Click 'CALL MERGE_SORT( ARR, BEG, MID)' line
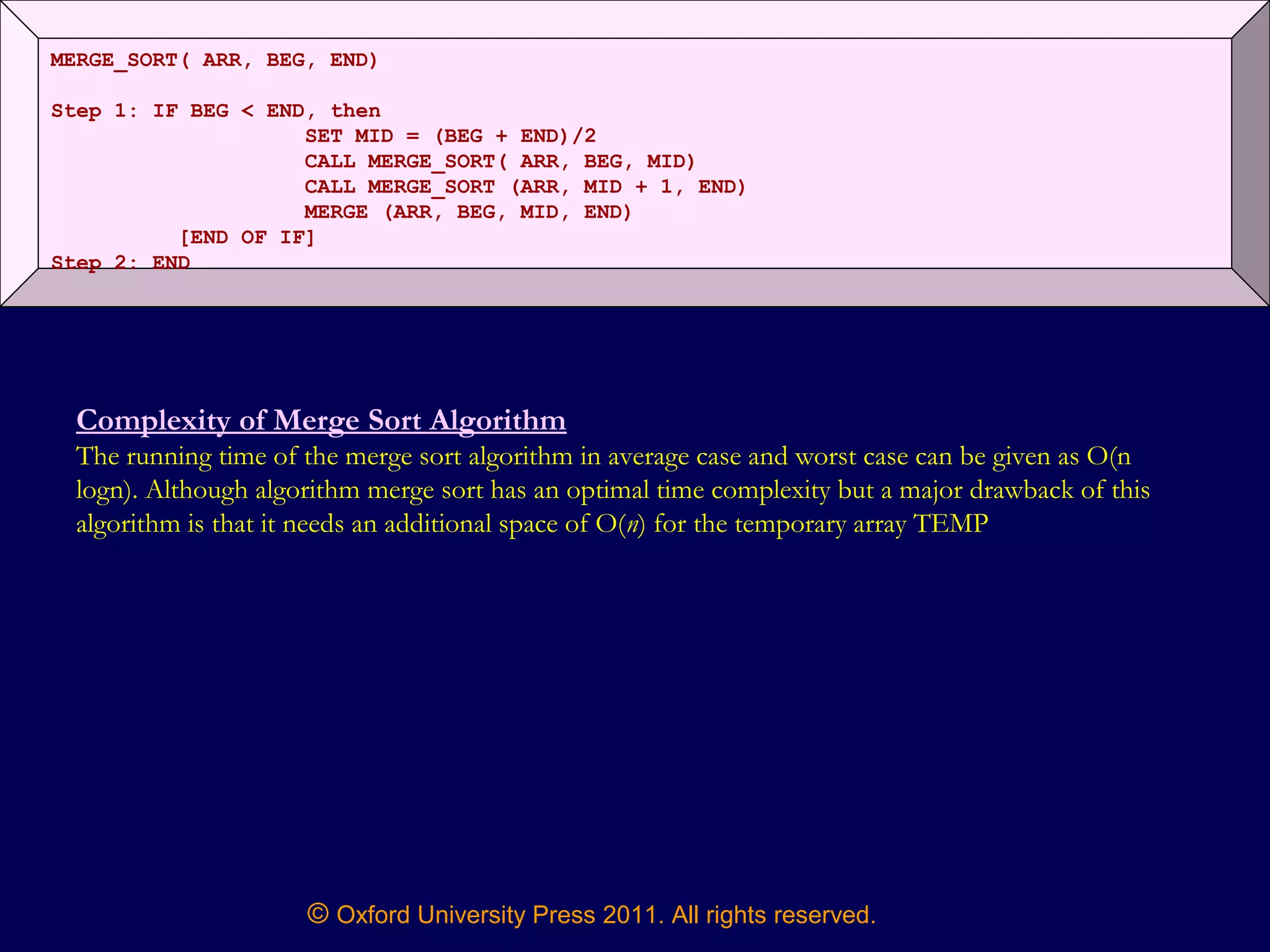Screen dimensions: 1270x952 coord(499,161)
